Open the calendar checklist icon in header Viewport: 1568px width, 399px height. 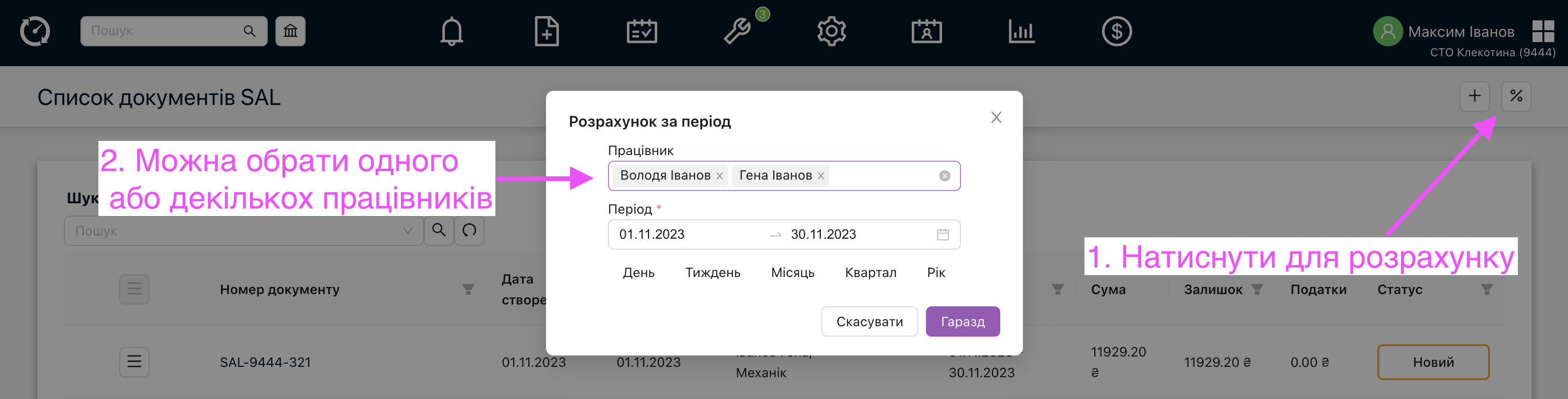point(642,31)
